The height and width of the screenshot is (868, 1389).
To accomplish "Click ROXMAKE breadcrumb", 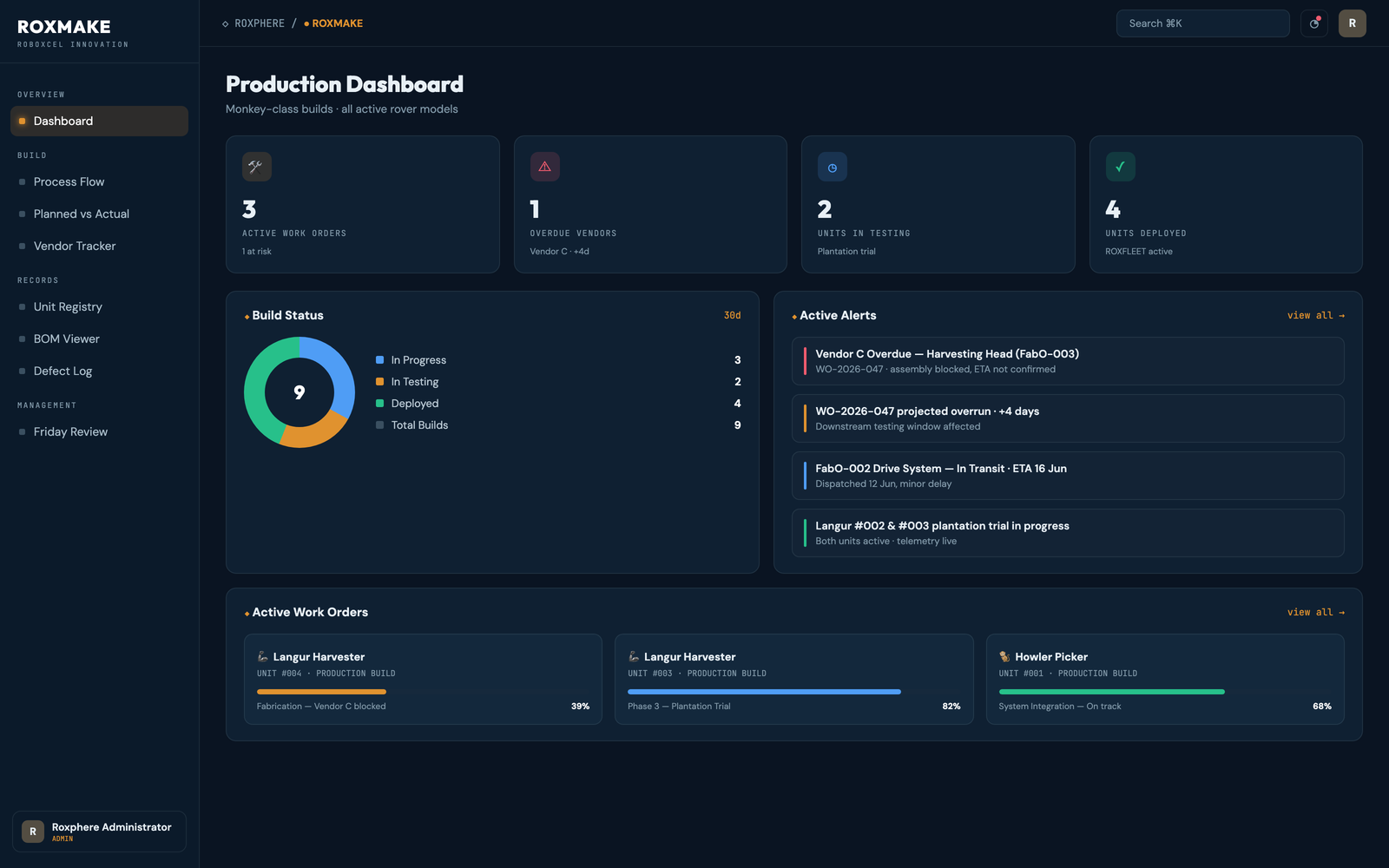I will pyautogui.click(x=337, y=23).
